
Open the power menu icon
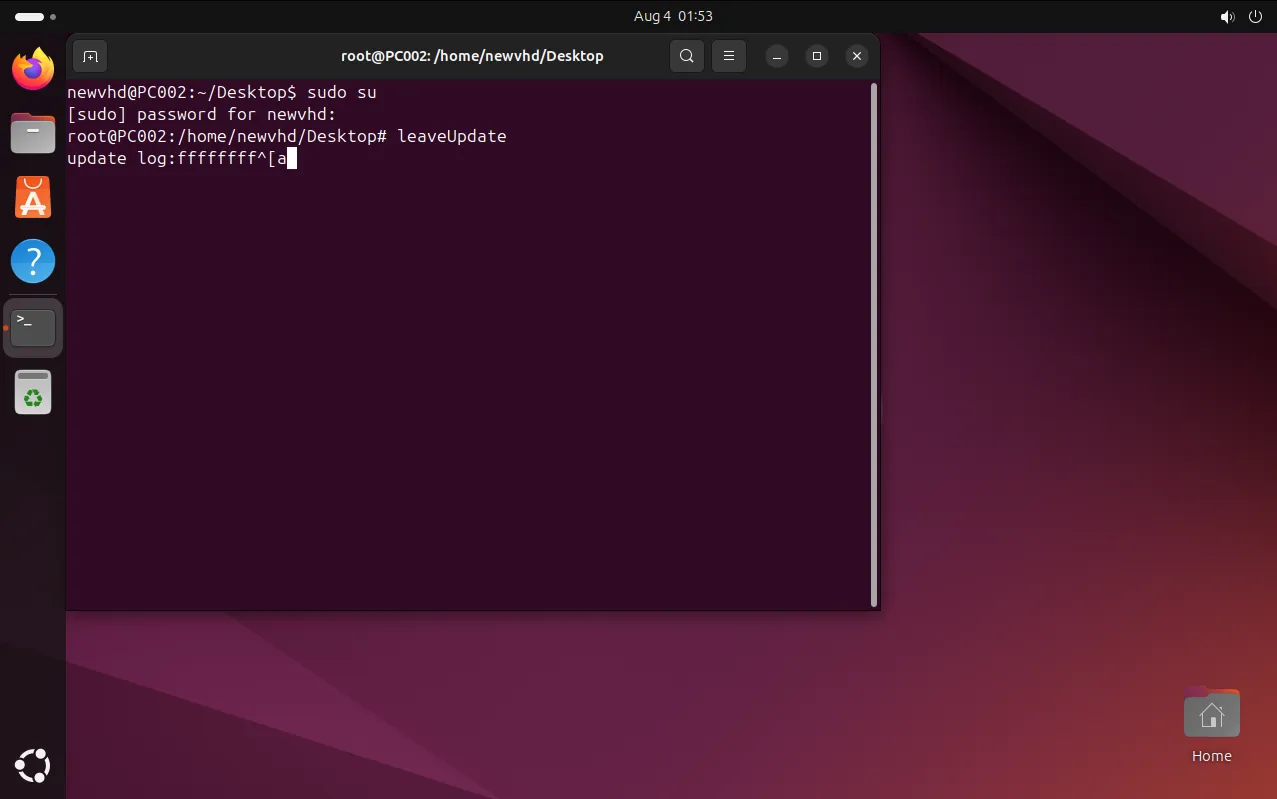click(x=1256, y=17)
